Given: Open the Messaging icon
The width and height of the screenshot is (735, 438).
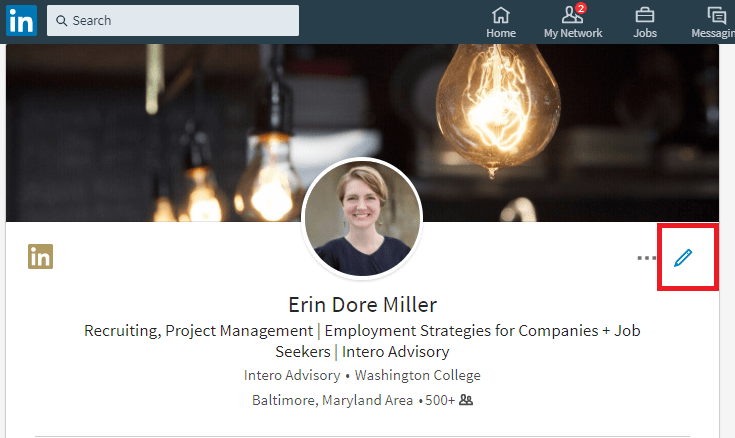Looking at the screenshot, I should click(717, 15).
